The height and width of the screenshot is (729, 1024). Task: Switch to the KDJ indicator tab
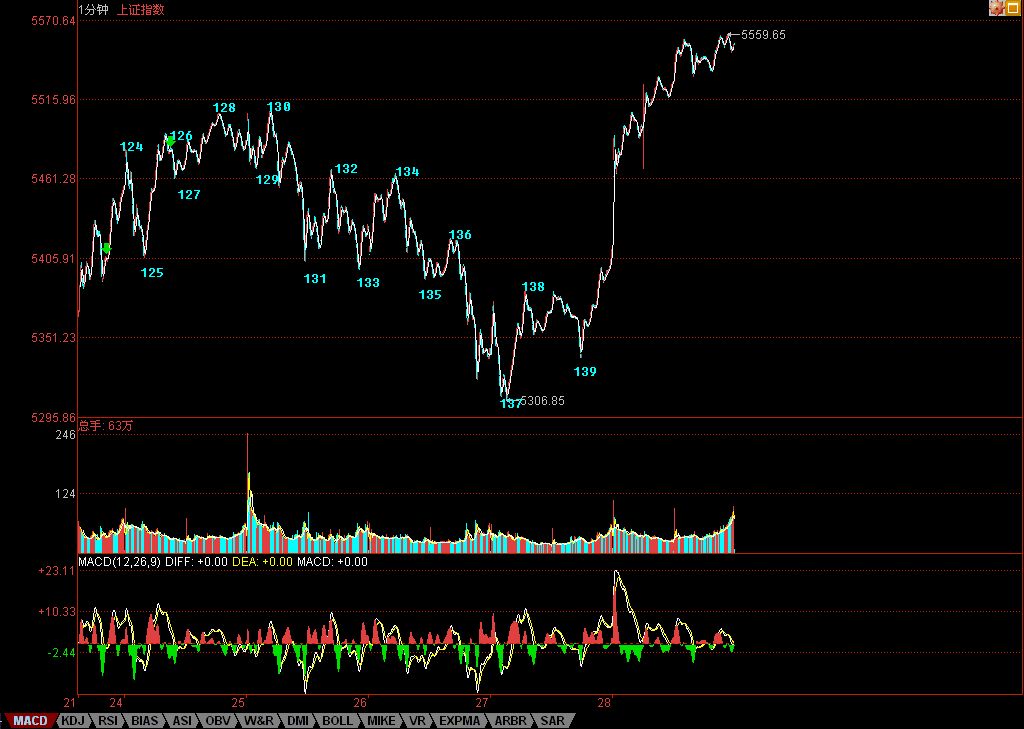(72, 720)
